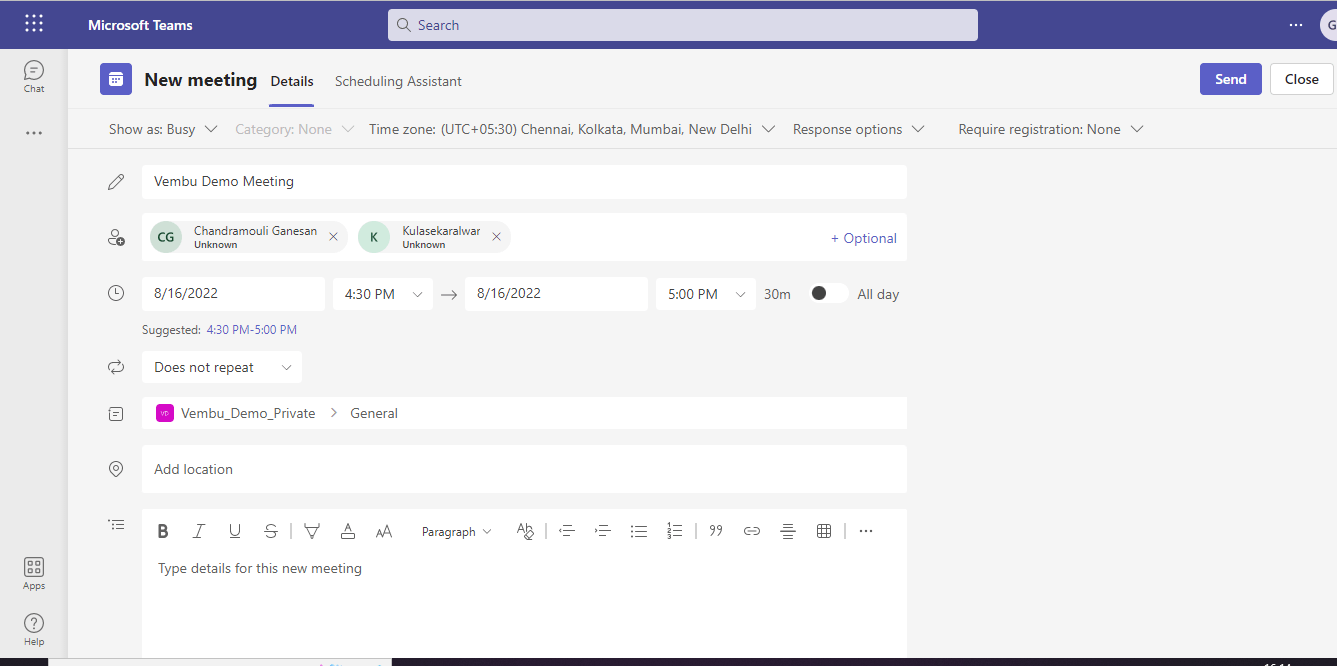Click the Kulasekaralwar attendee chip
Viewport: 1337px width, 666px height.
[x=434, y=237]
